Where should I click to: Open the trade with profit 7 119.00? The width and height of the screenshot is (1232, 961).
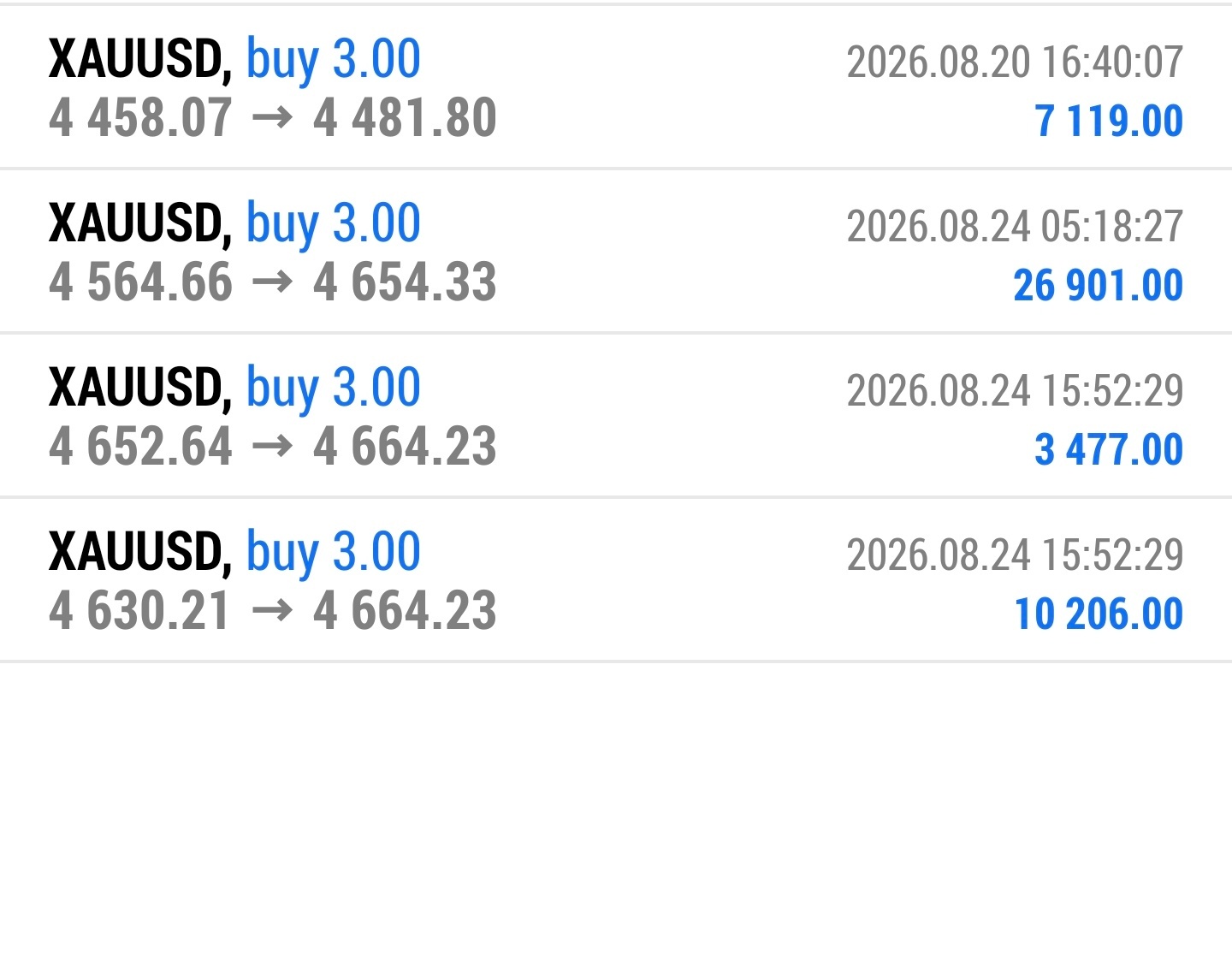[x=1109, y=121]
